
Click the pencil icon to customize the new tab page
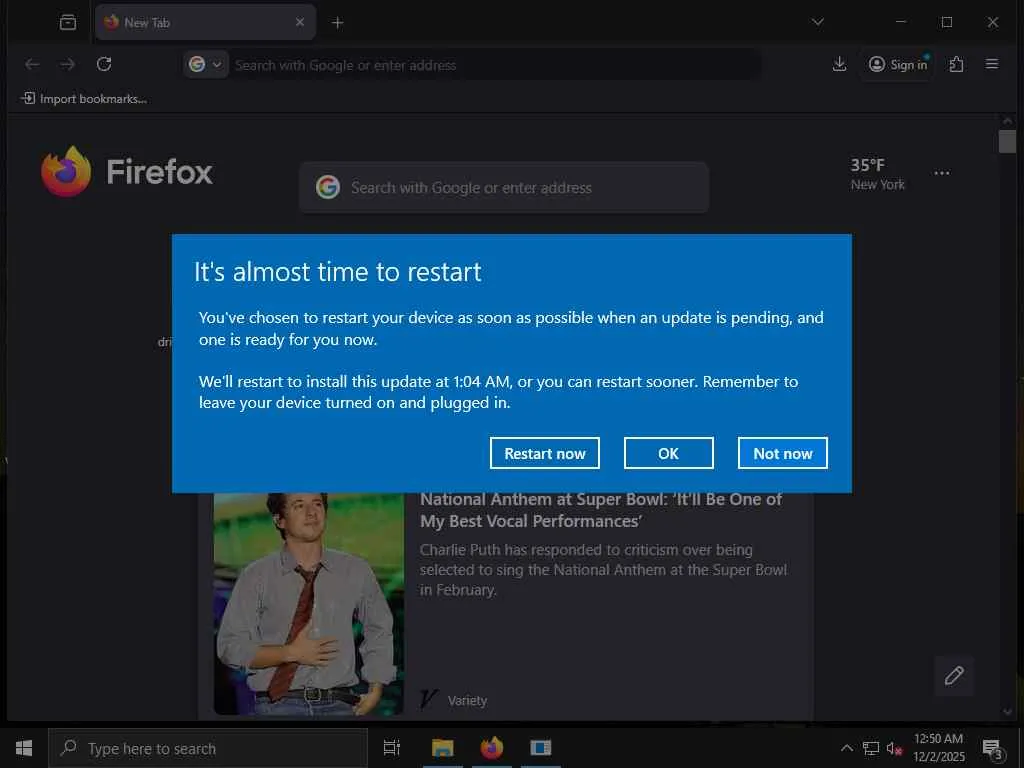(954, 675)
